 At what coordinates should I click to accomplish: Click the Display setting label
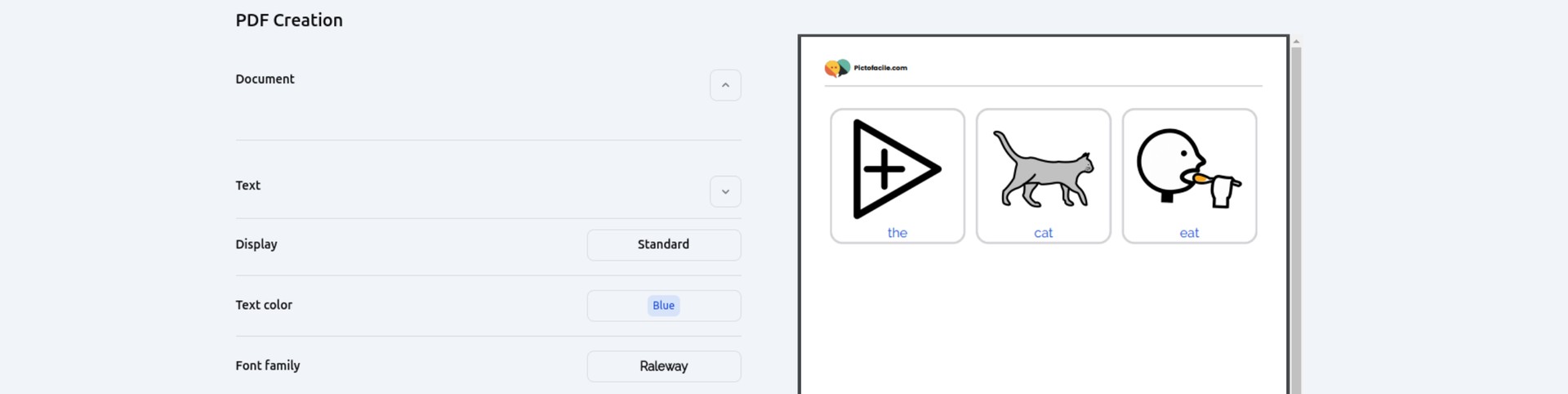[x=256, y=244]
